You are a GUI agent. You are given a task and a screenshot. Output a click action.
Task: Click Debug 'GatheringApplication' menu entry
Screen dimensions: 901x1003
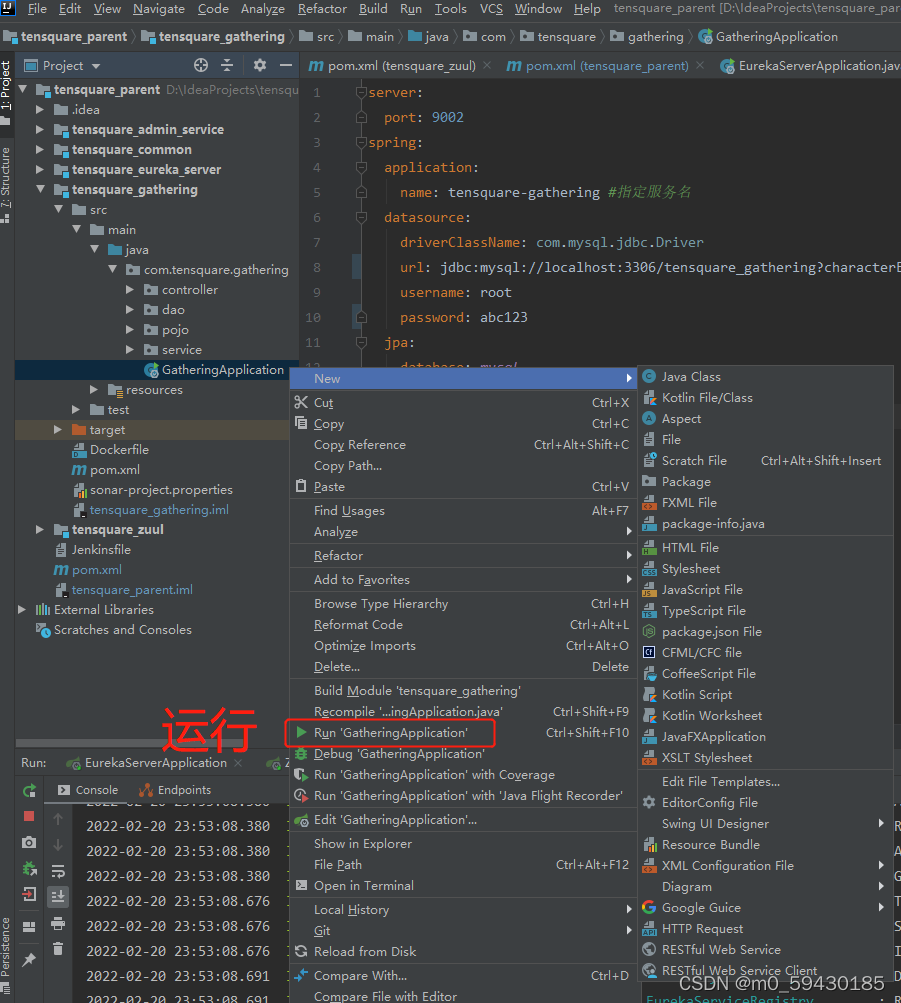coord(463,754)
